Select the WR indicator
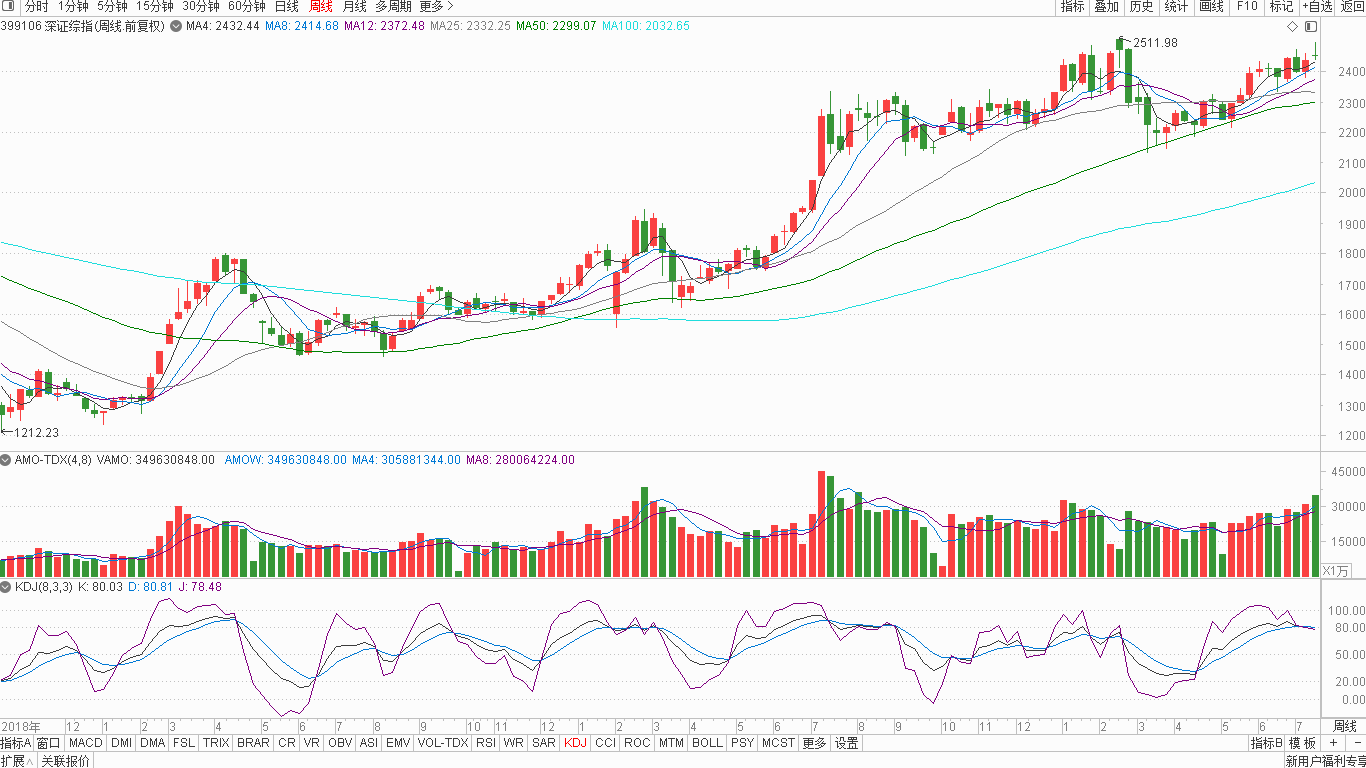 coord(513,743)
